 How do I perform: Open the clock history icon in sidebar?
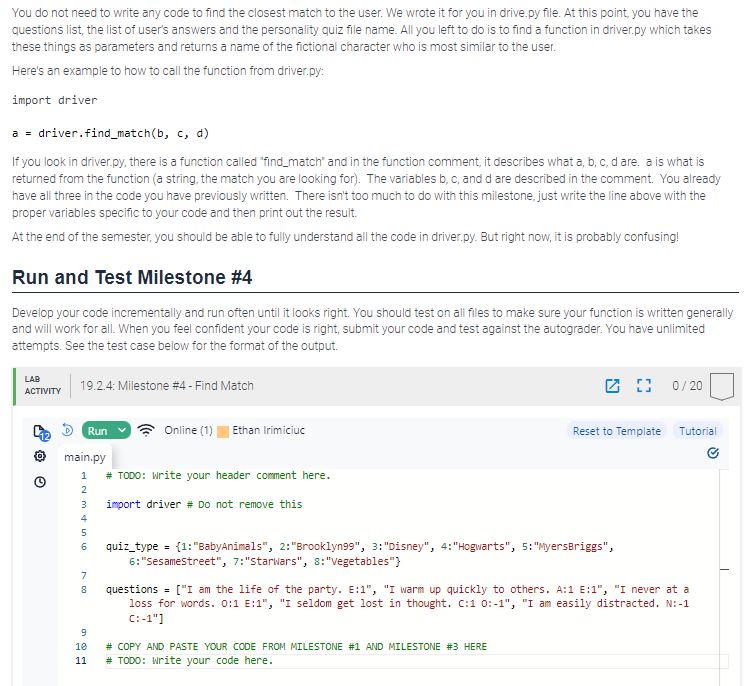(40, 482)
